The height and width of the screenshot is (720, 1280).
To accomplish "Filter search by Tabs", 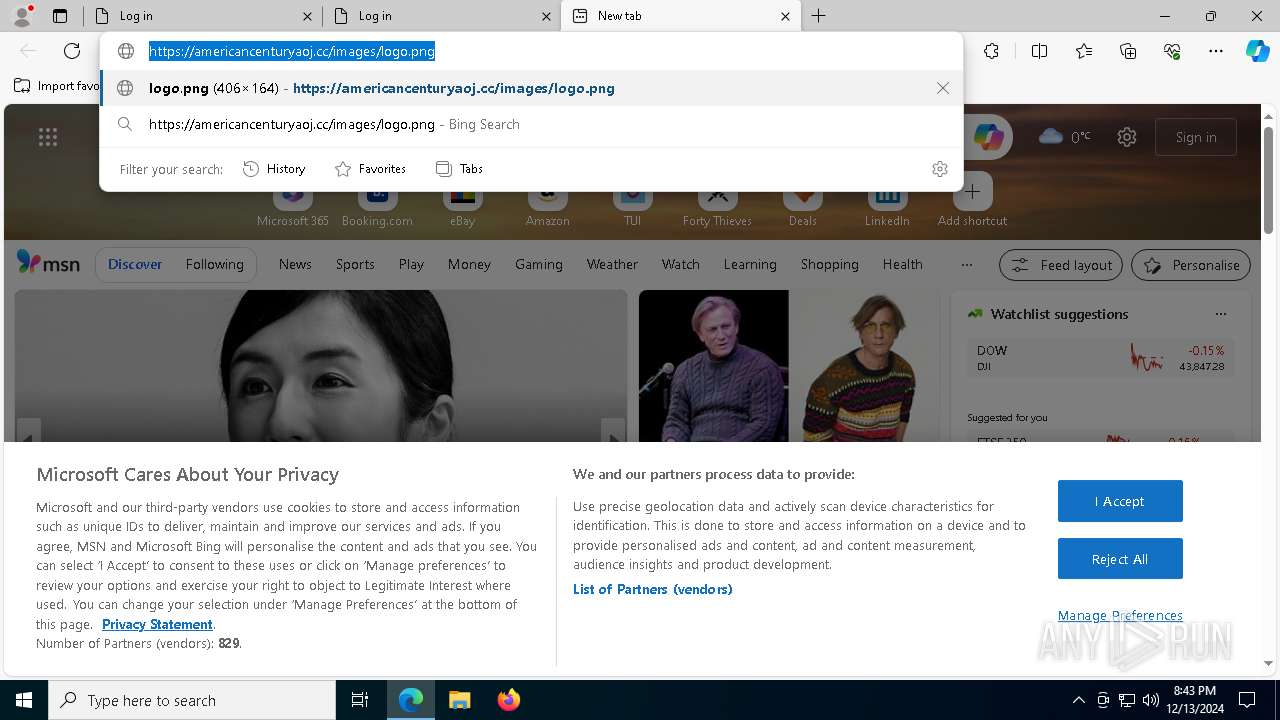I will coord(459,169).
